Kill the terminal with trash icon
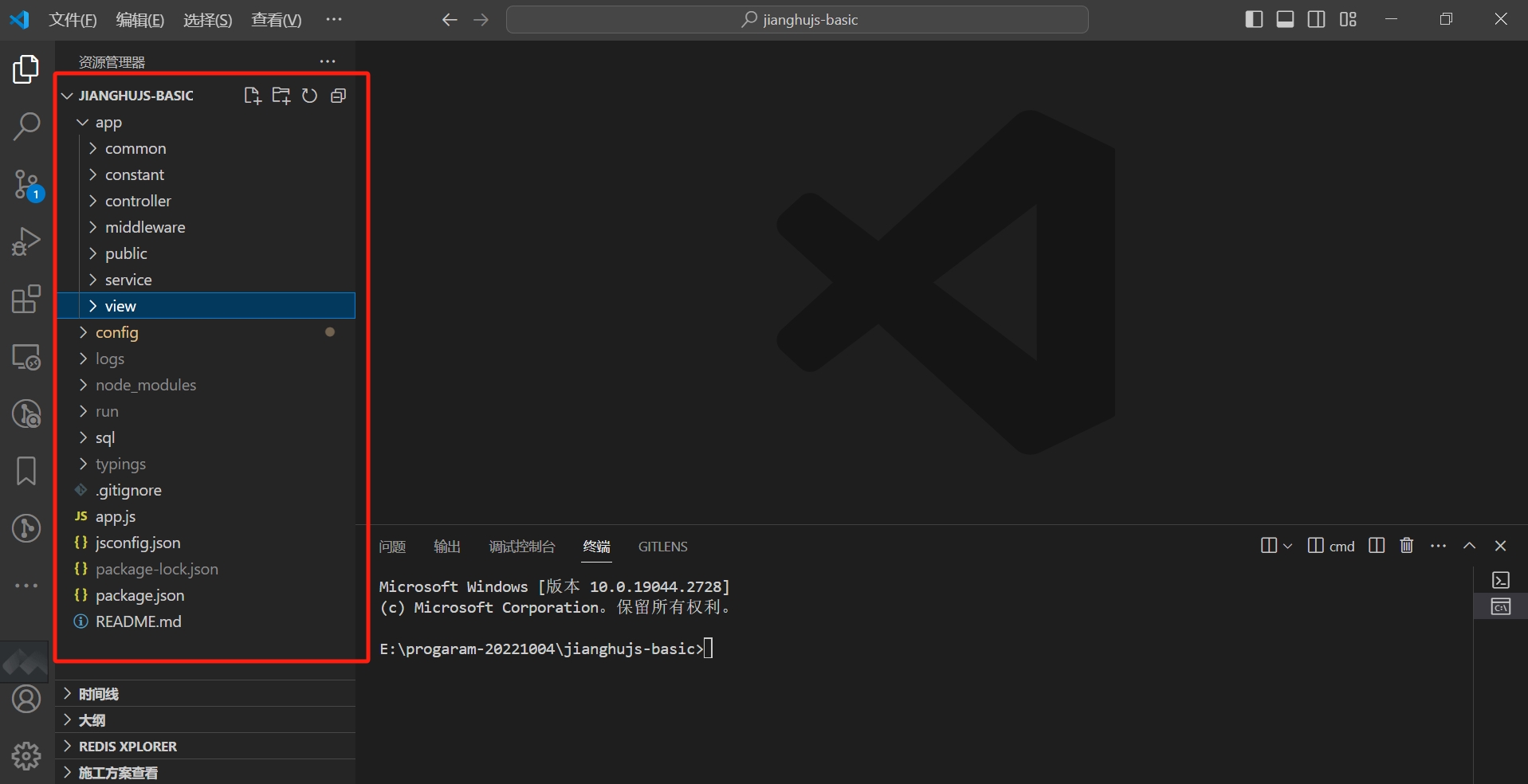 [1406, 546]
